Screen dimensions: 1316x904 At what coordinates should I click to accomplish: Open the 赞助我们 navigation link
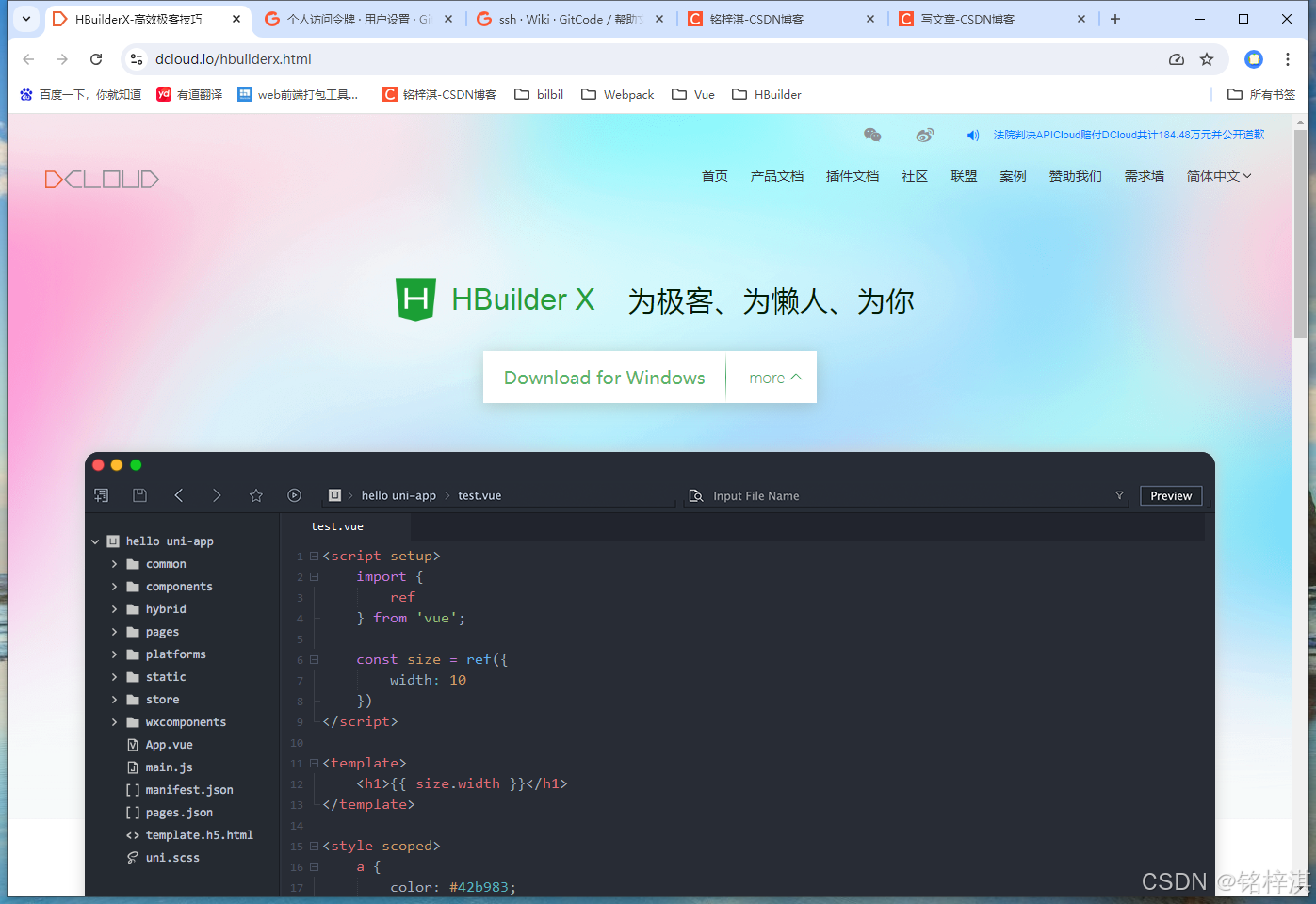point(1076,176)
